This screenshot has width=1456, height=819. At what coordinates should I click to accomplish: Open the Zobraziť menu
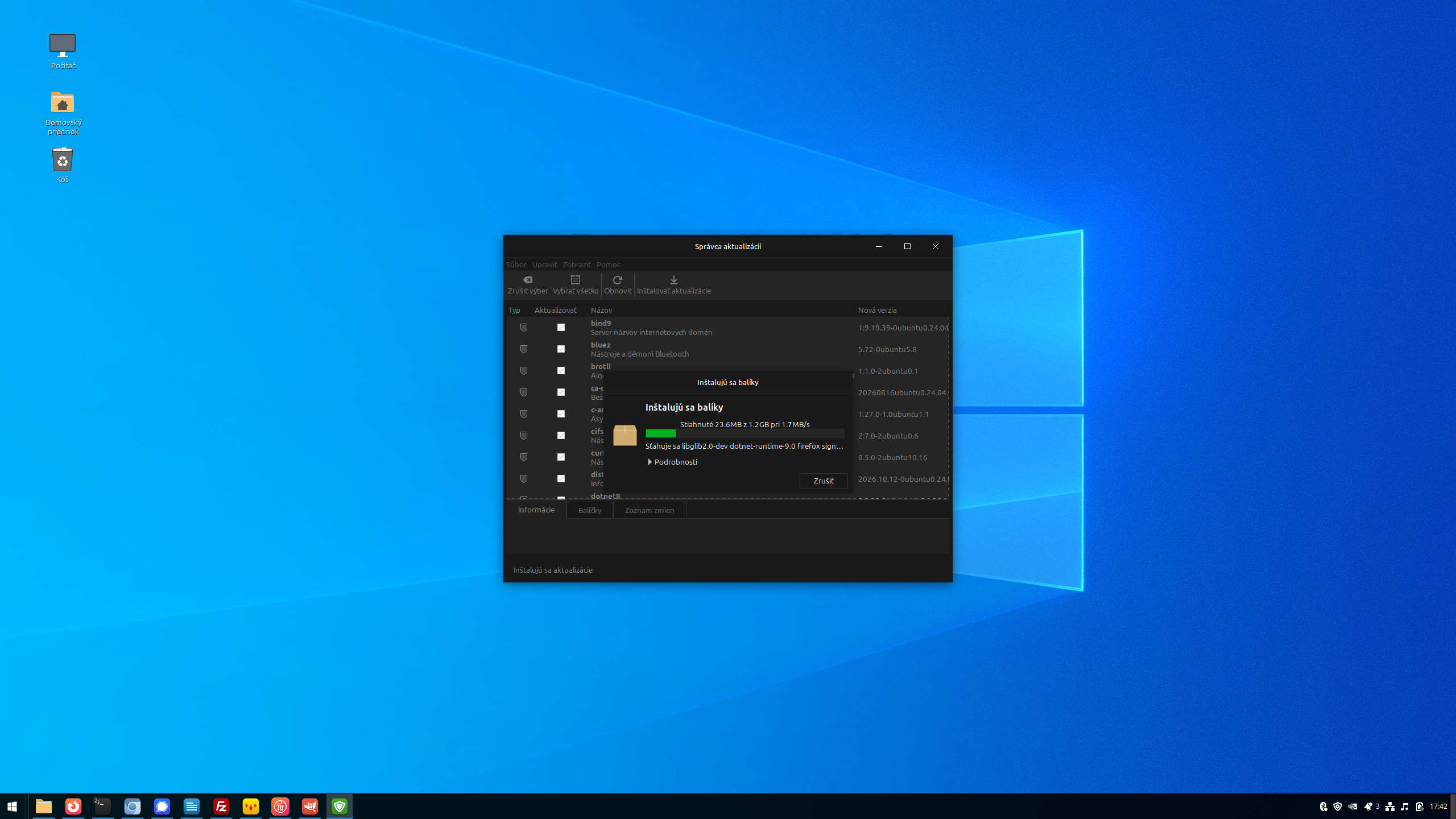click(x=577, y=264)
